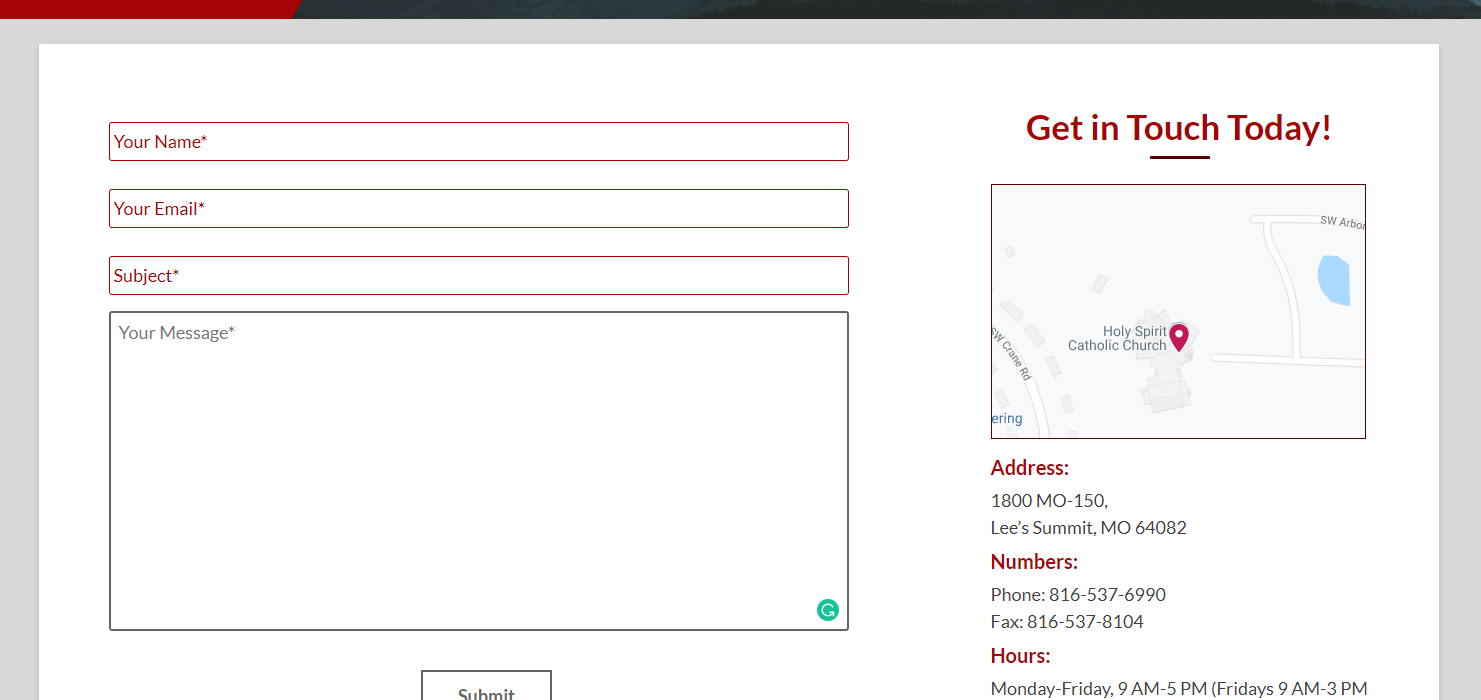Click inside the Your Message text area
This screenshot has height=700, width=1481.
pyautogui.click(x=478, y=470)
